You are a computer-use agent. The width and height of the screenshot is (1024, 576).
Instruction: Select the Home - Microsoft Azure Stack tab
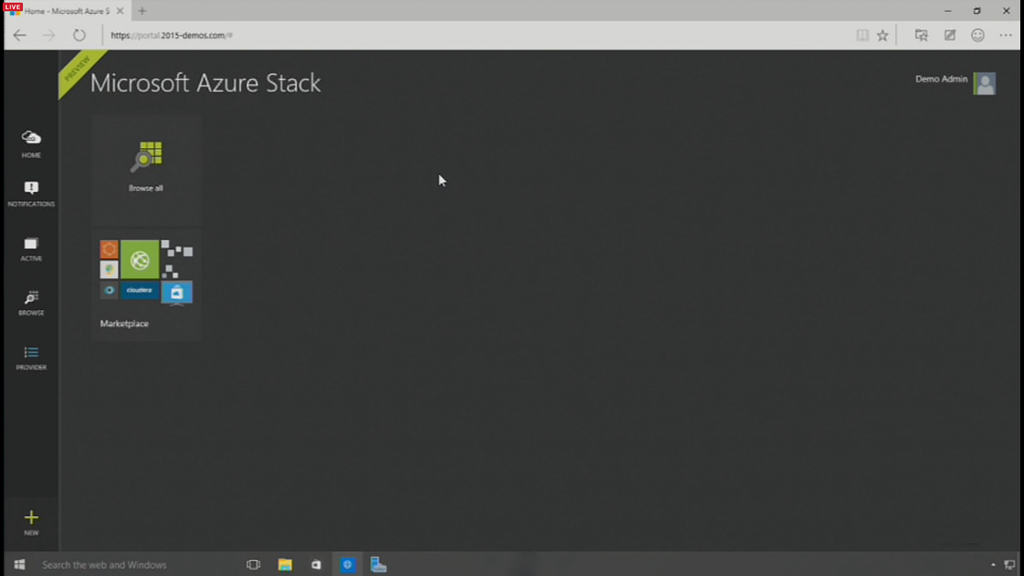(x=65, y=11)
